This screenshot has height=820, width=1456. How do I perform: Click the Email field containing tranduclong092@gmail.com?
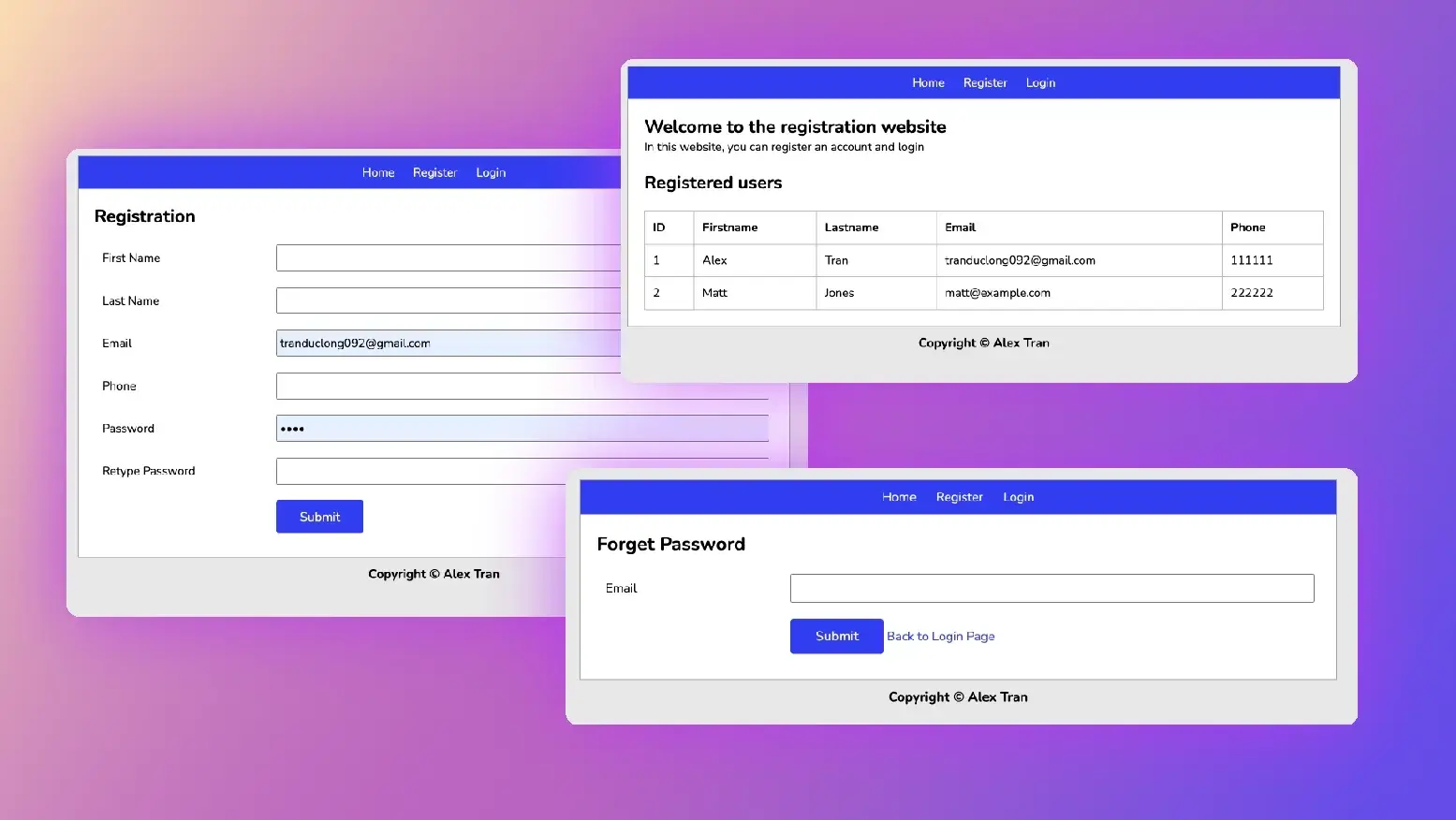(x=449, y=343)
